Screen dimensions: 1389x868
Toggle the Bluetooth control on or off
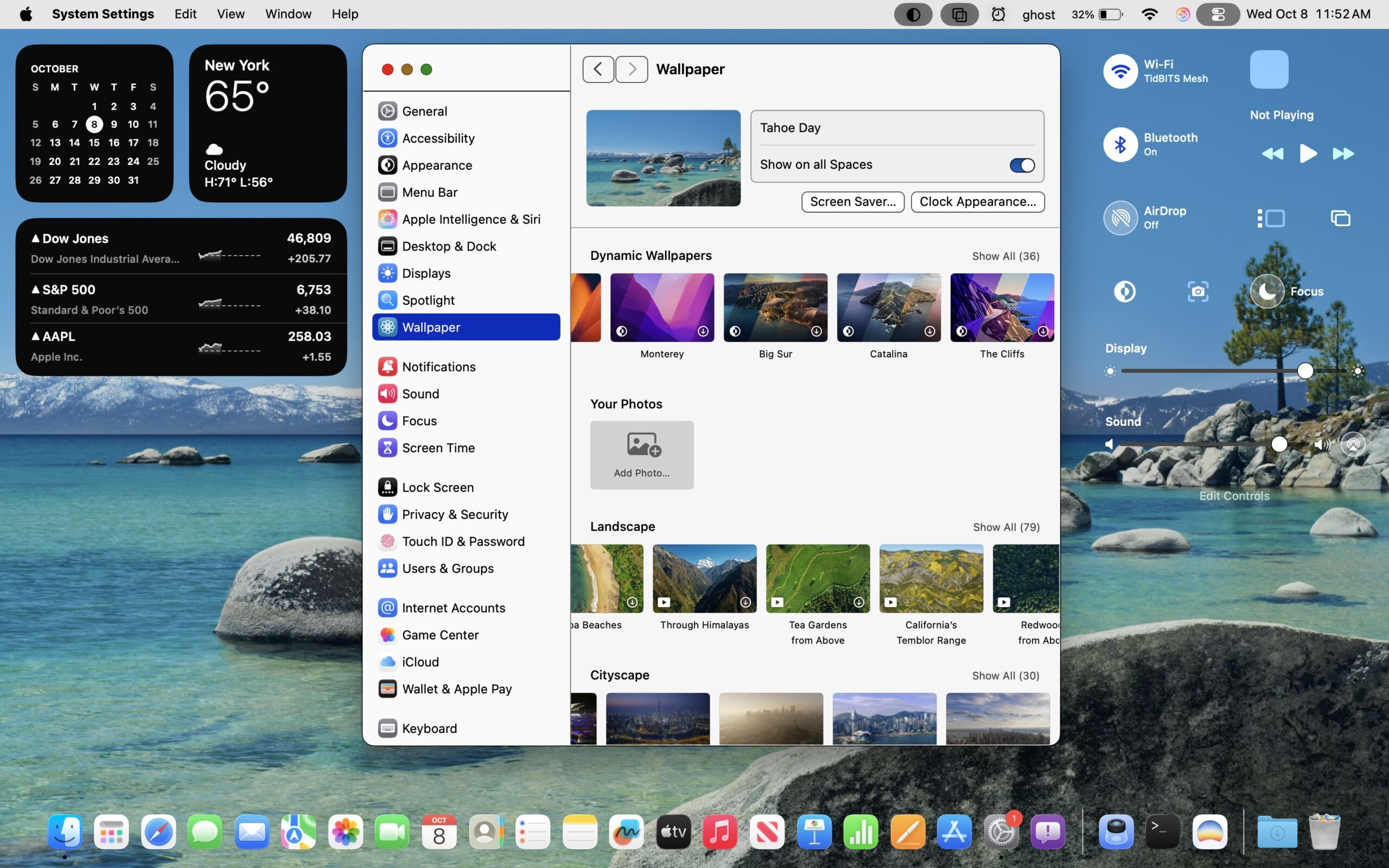1120,145
